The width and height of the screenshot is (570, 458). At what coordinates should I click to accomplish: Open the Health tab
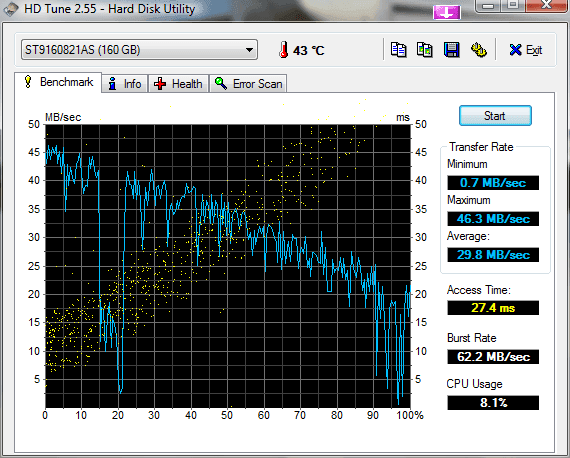tap(178, 84)
